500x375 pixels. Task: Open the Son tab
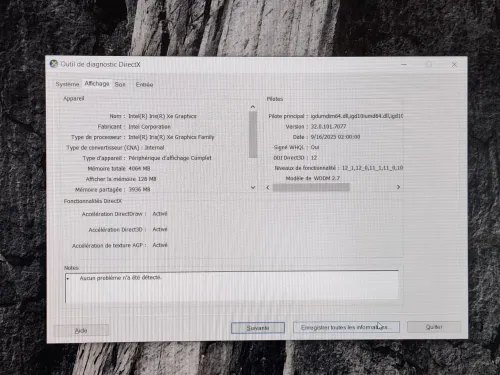pyautogui.click(x=120, y=84)
